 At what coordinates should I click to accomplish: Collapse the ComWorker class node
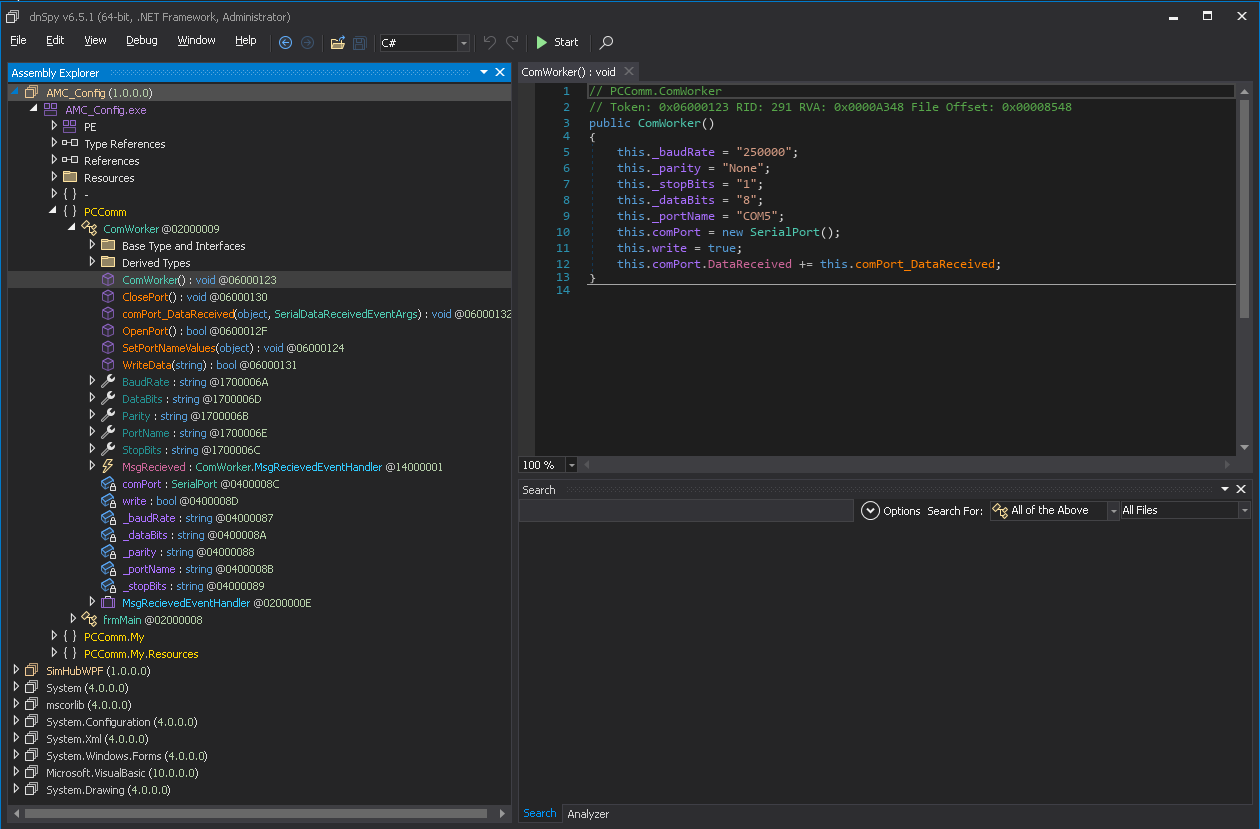click(71, 228)
